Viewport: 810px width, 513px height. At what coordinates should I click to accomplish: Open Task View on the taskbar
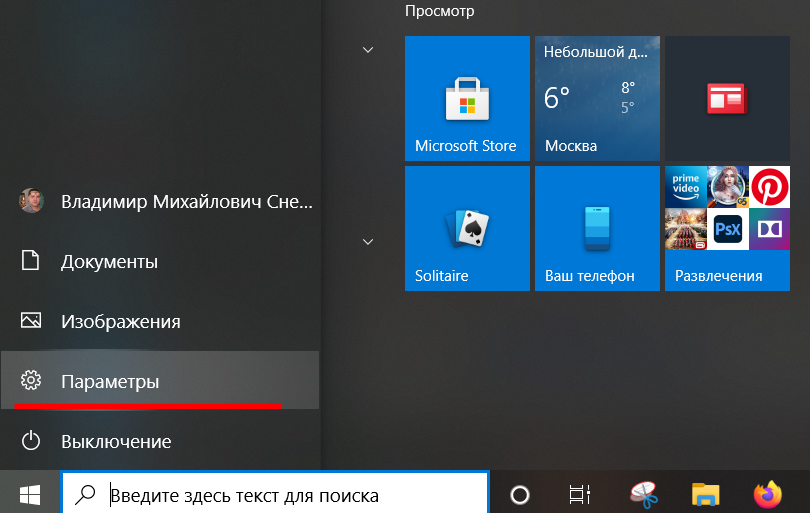(x=579, y=495)
